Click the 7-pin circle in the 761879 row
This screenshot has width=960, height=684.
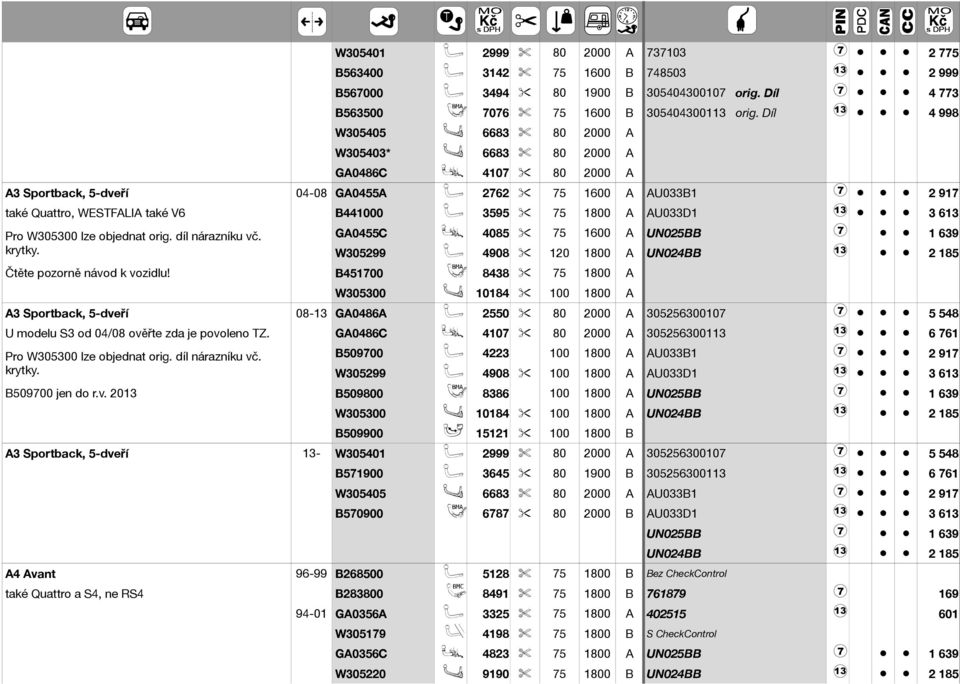tap(840, 592)
